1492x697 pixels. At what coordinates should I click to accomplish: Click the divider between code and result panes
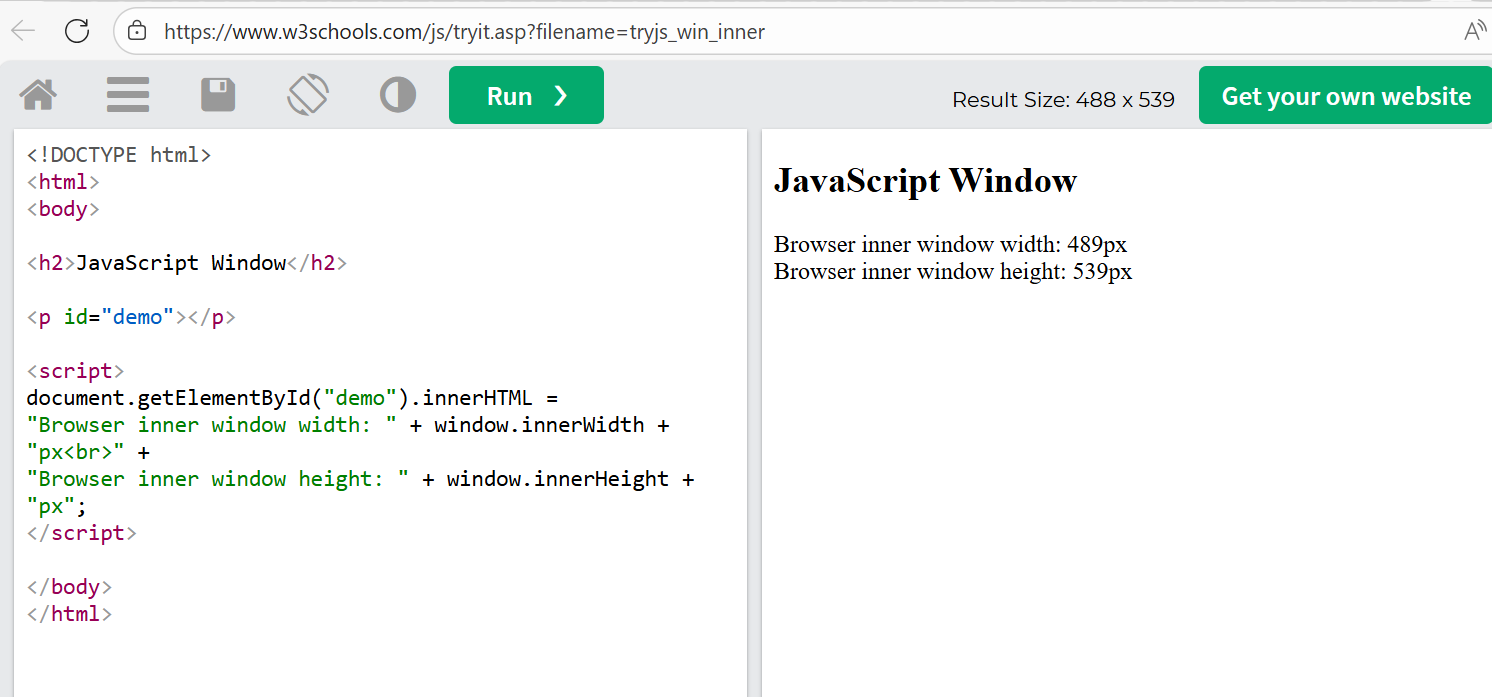pos(754,400)
